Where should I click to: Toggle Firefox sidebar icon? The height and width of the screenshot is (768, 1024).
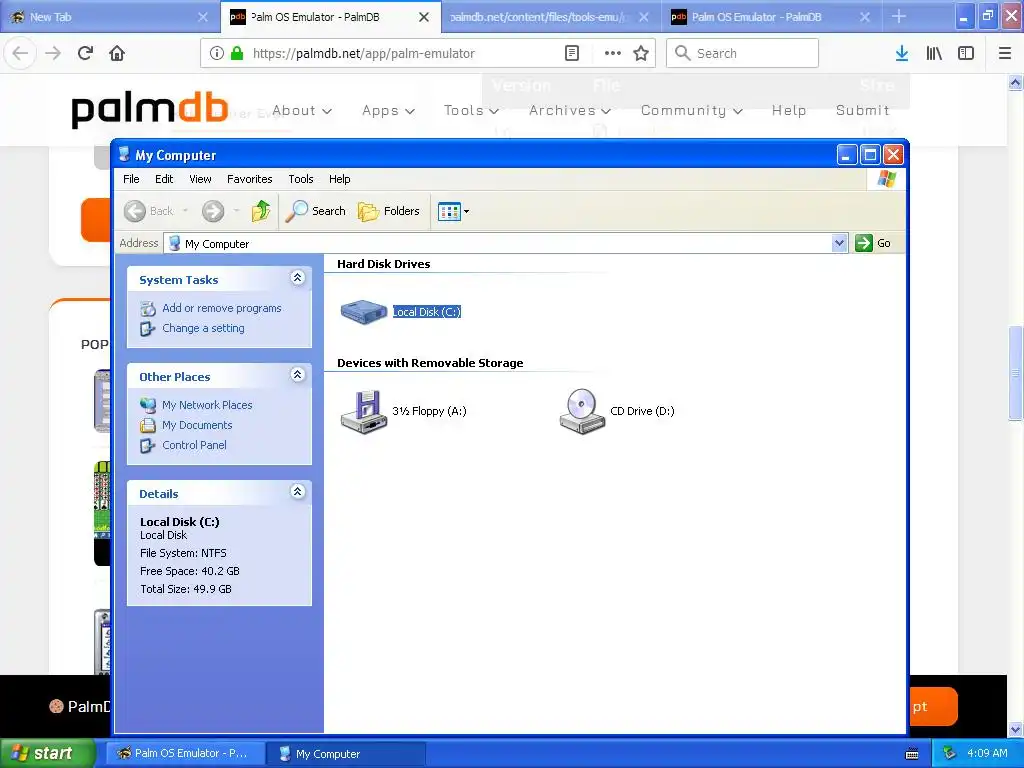pyautogui.click(x=966, y=54)
